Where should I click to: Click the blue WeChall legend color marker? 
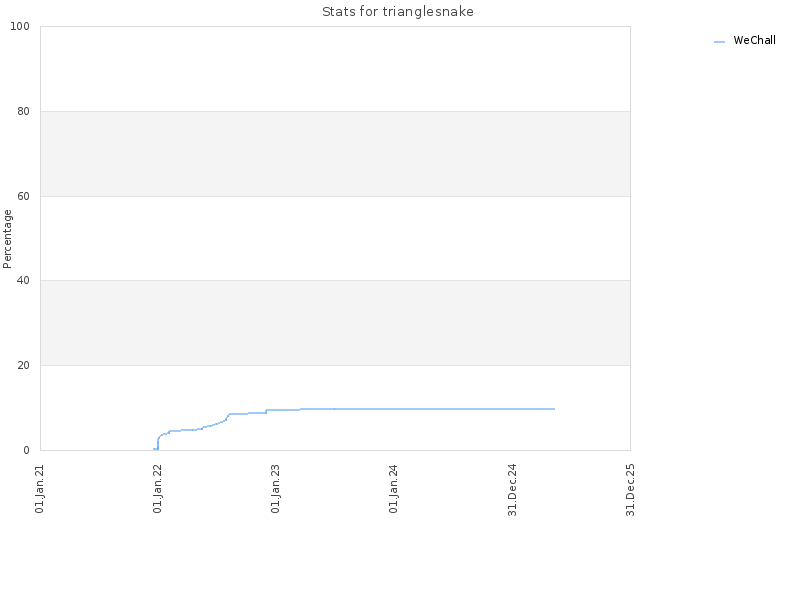point(719,42)
